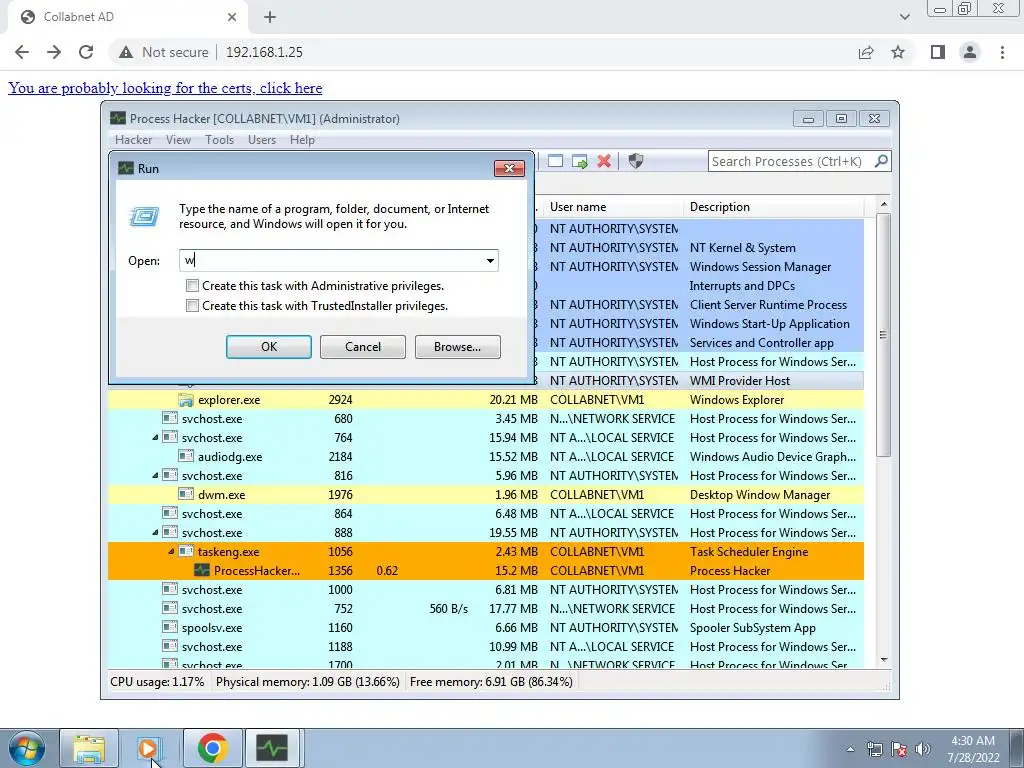Image resolution: width=1024 pixels, height=768 pixels.
Task: Click the taskbar clock showing 4:30 AM
Action: point(973,749)
